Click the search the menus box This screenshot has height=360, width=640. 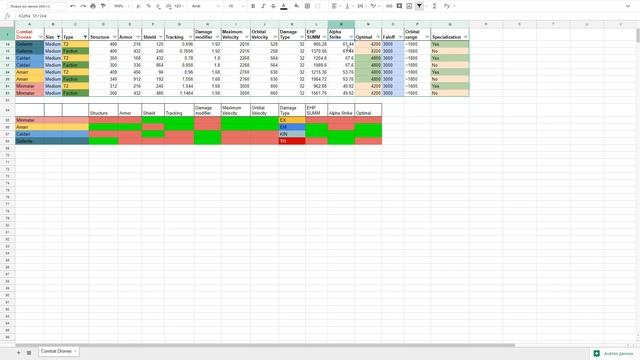tap(37, 6)
